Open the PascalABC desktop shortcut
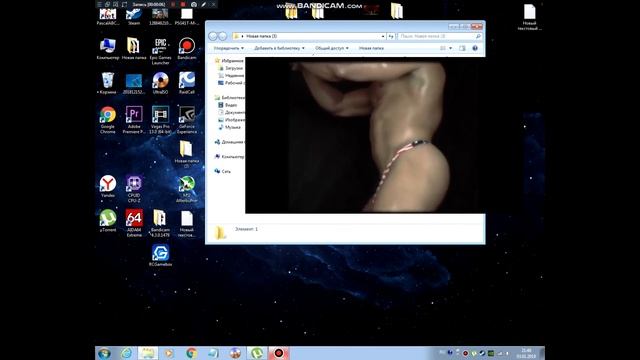Viewport: 640px width, 360px height. point(108,17)
